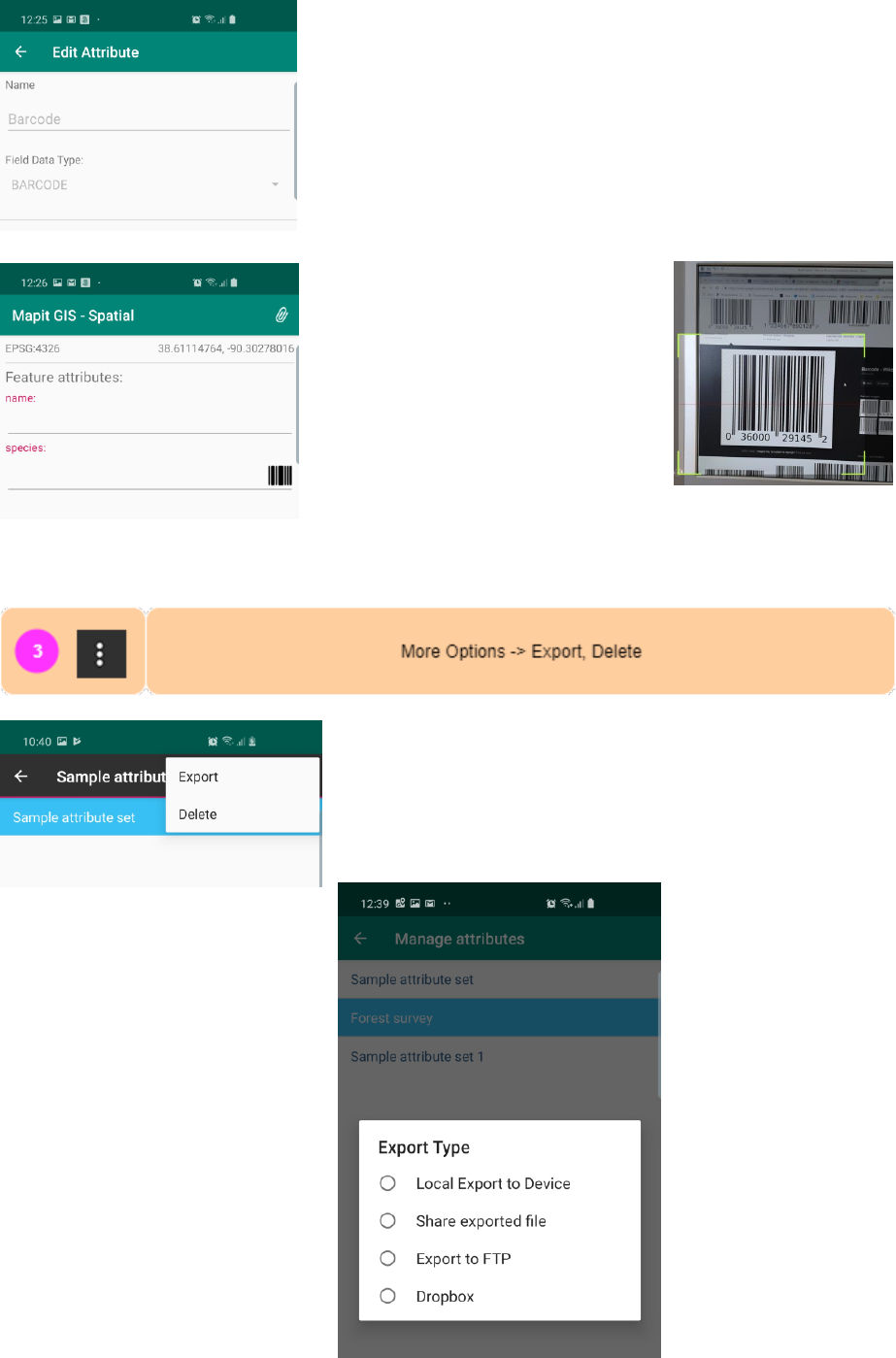
Task: Select Dropbox radio button
Action: pyautogui.click(x=387, y=1296)
